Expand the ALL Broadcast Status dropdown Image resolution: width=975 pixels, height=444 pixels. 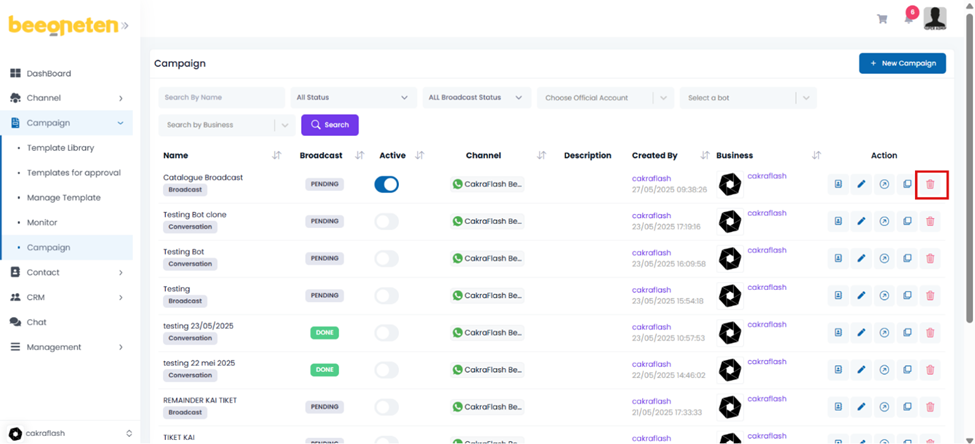pos(475,98)
